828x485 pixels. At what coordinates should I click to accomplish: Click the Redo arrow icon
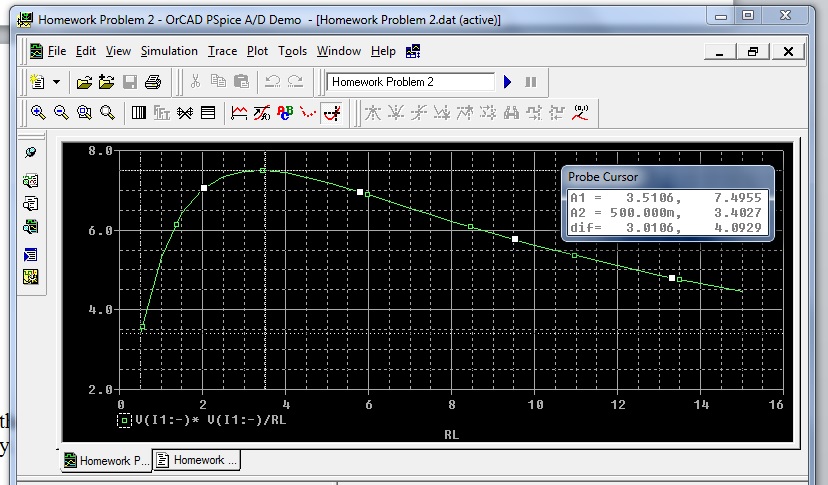[x=295, y=81]
